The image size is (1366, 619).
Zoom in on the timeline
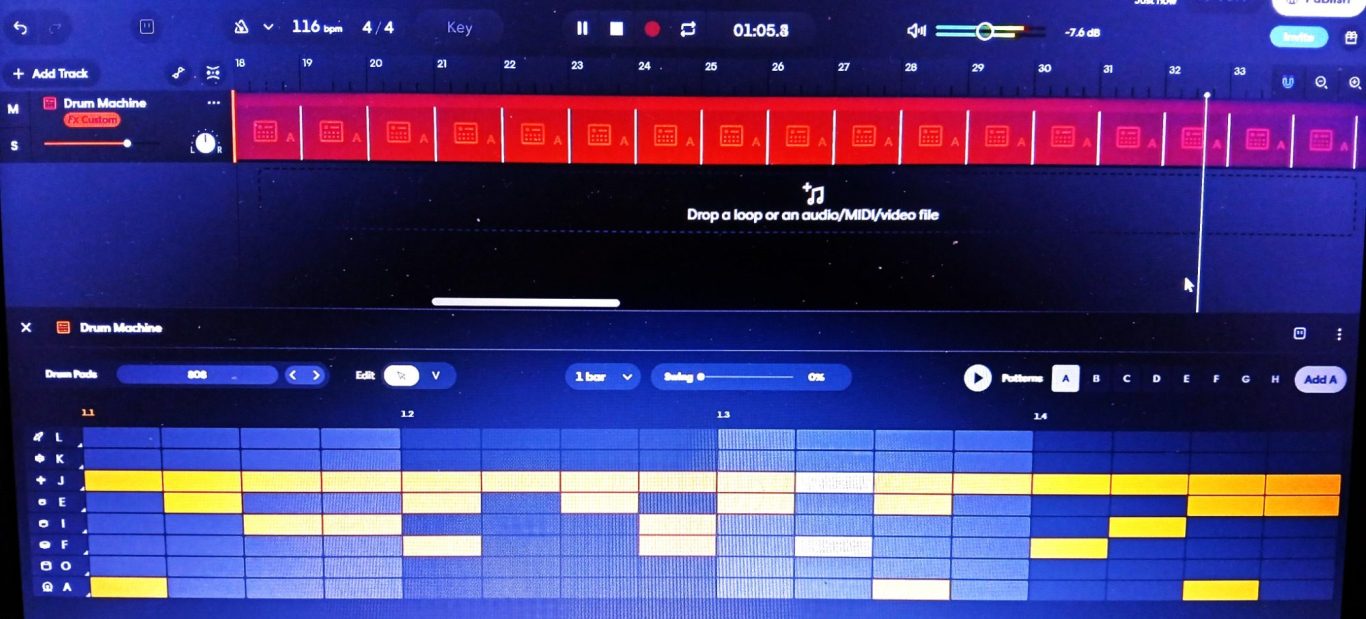(1354, 82)
